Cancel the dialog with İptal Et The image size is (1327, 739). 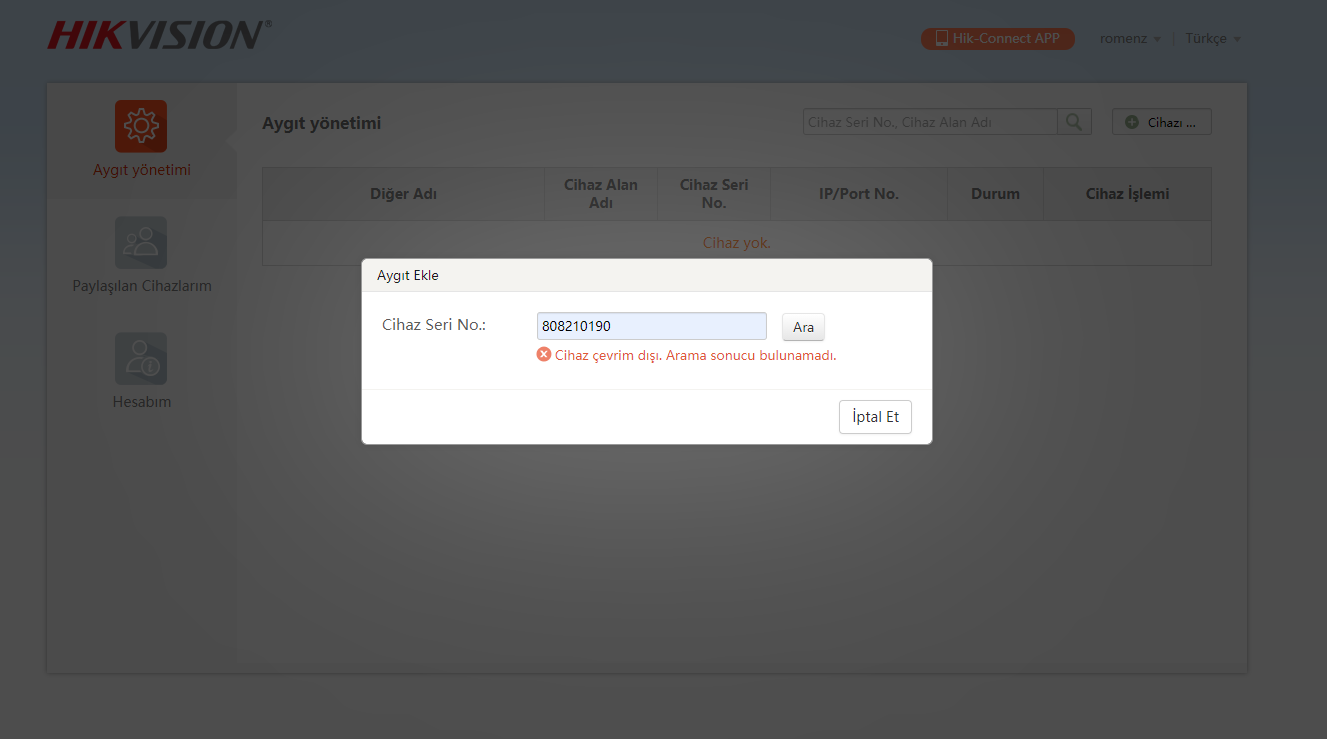coord(875,417)
